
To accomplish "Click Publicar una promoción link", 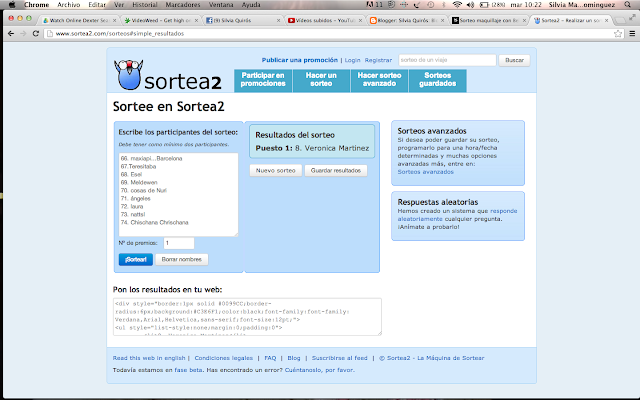I will click(x=300, y=60).
